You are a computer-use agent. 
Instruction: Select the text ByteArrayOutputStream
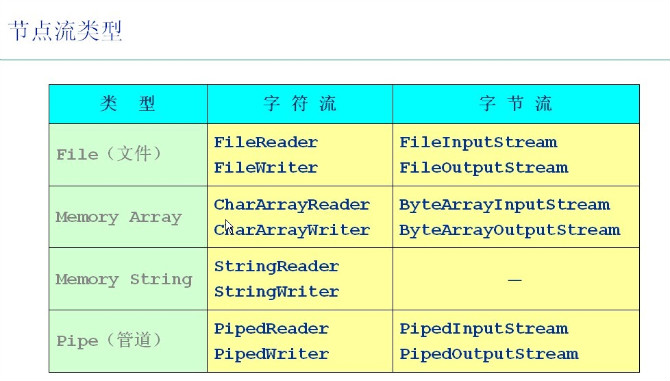(x=510, y=230)
